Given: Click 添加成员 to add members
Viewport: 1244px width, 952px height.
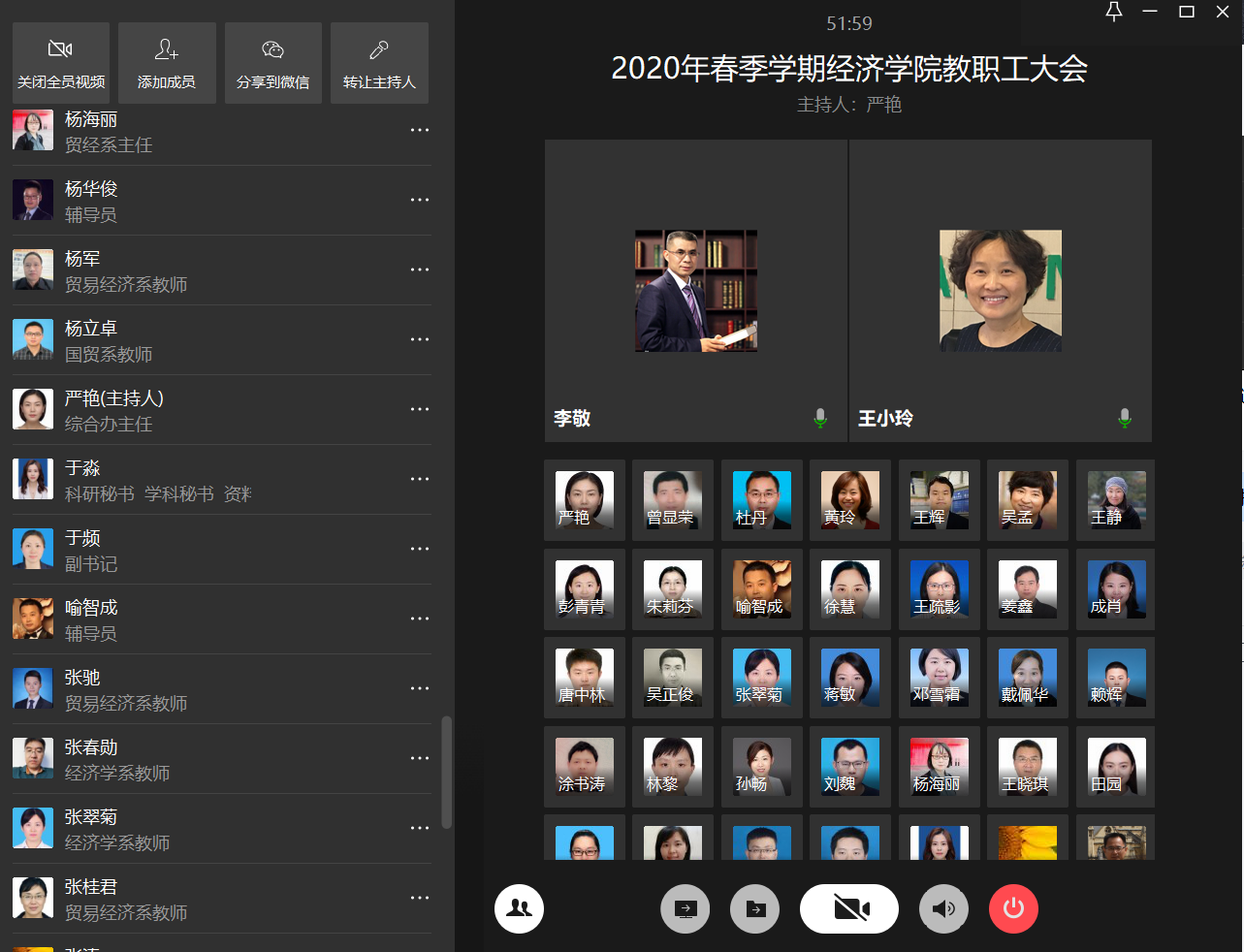Looking at the screenshot, I should click(x=167, y=63).
